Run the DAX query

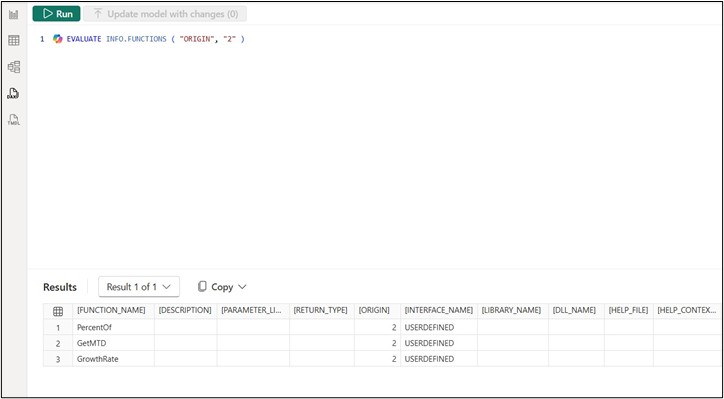click(56, 14)
